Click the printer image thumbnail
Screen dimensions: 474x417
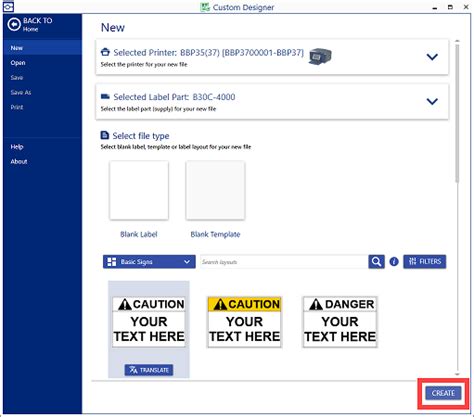click(320, 56)
